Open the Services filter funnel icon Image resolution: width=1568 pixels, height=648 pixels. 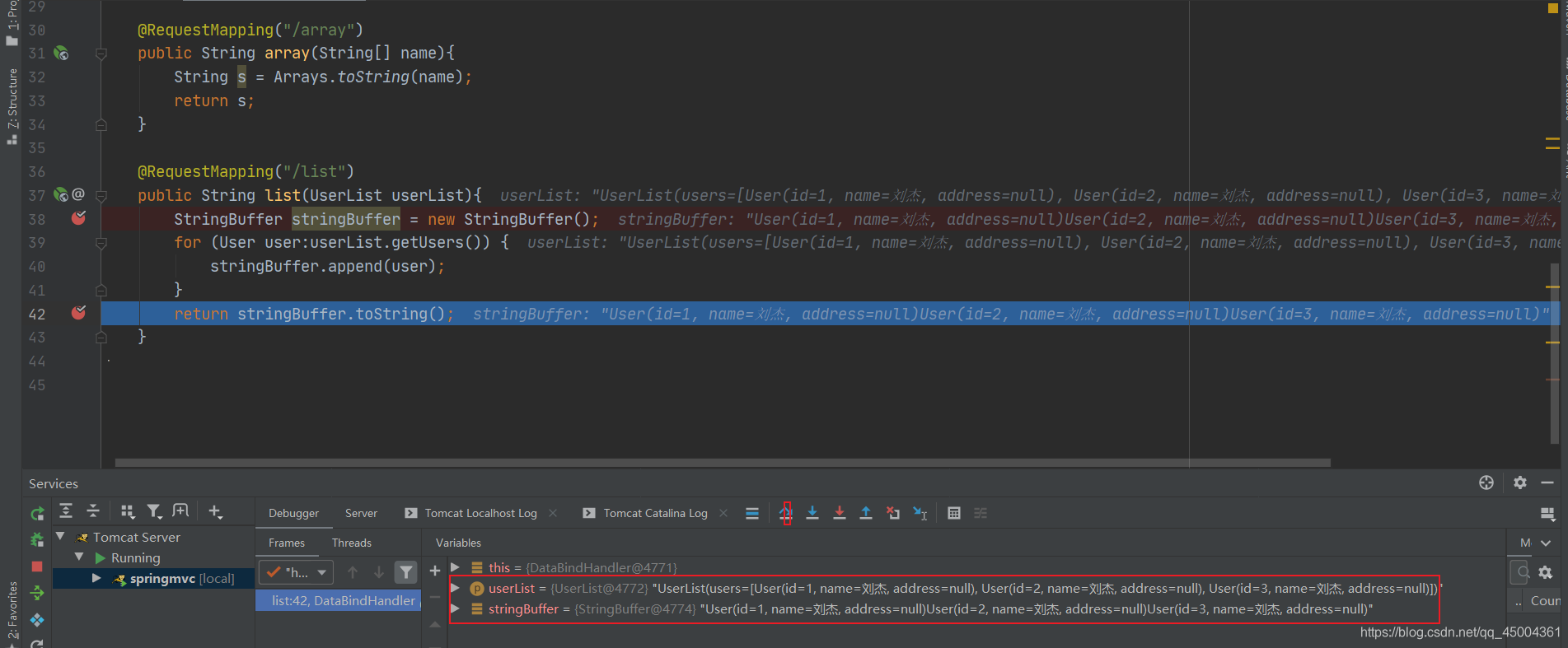pyautogui.click(x=153, y=511)
